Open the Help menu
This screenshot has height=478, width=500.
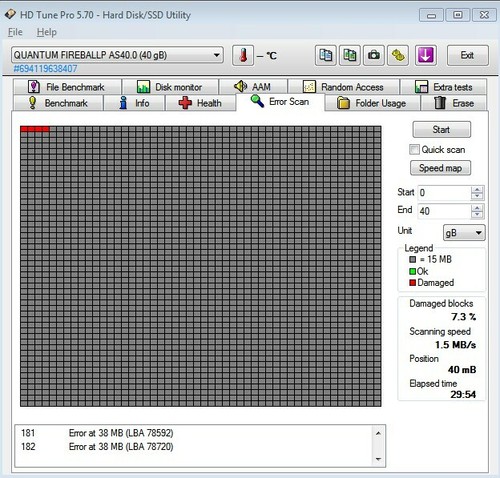(x=47, y=32)
